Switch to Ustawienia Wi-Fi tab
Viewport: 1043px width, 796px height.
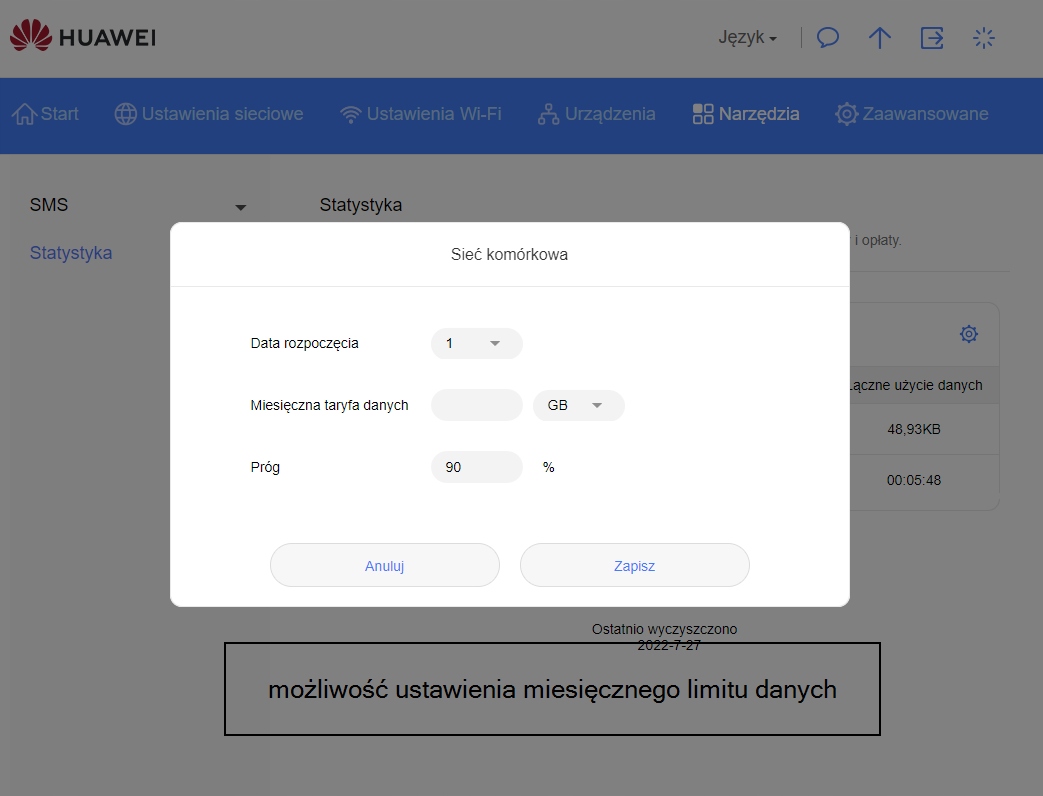point(421,114)
